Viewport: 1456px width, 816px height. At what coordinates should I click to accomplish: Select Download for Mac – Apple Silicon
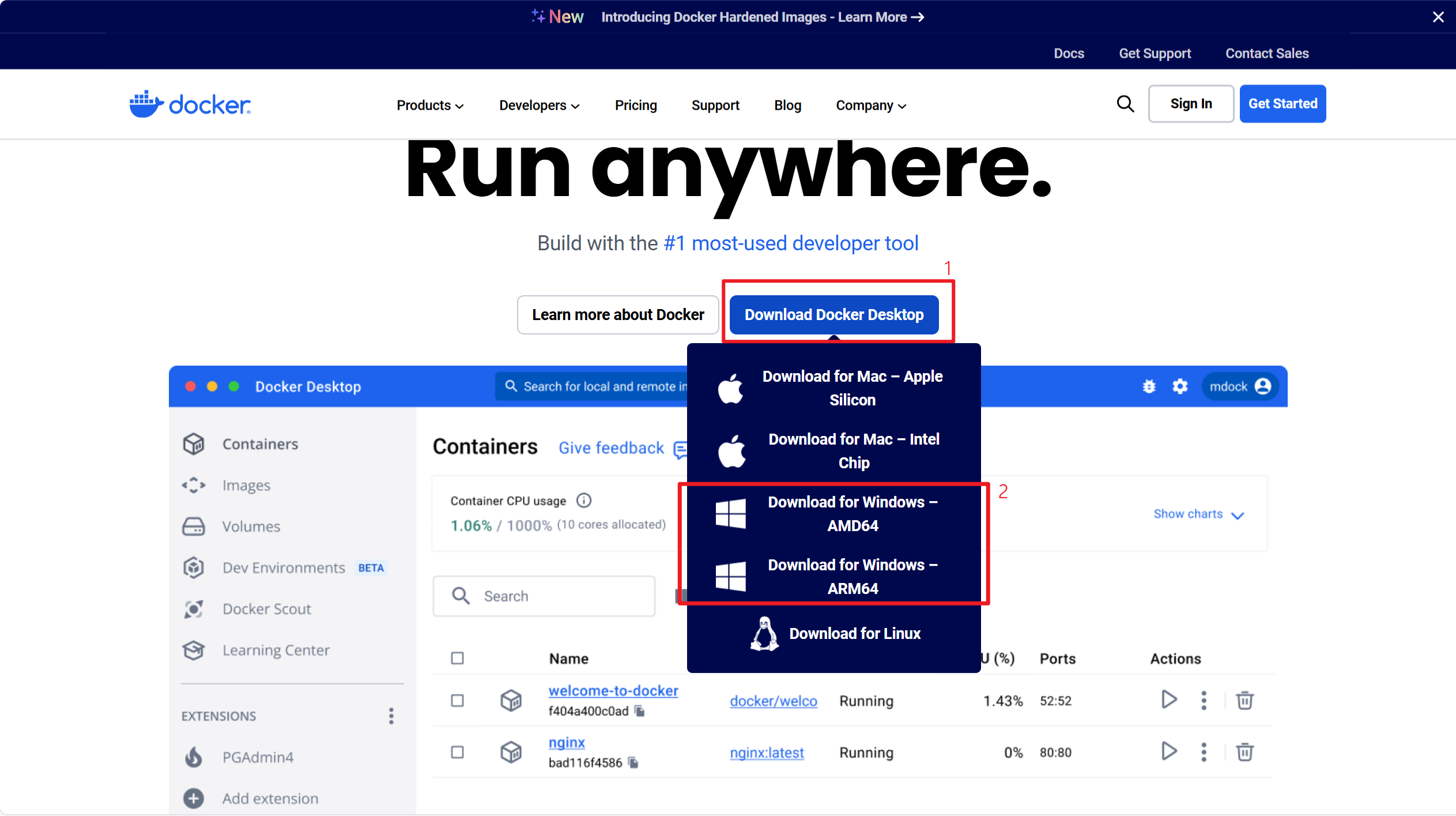(833, 388)
